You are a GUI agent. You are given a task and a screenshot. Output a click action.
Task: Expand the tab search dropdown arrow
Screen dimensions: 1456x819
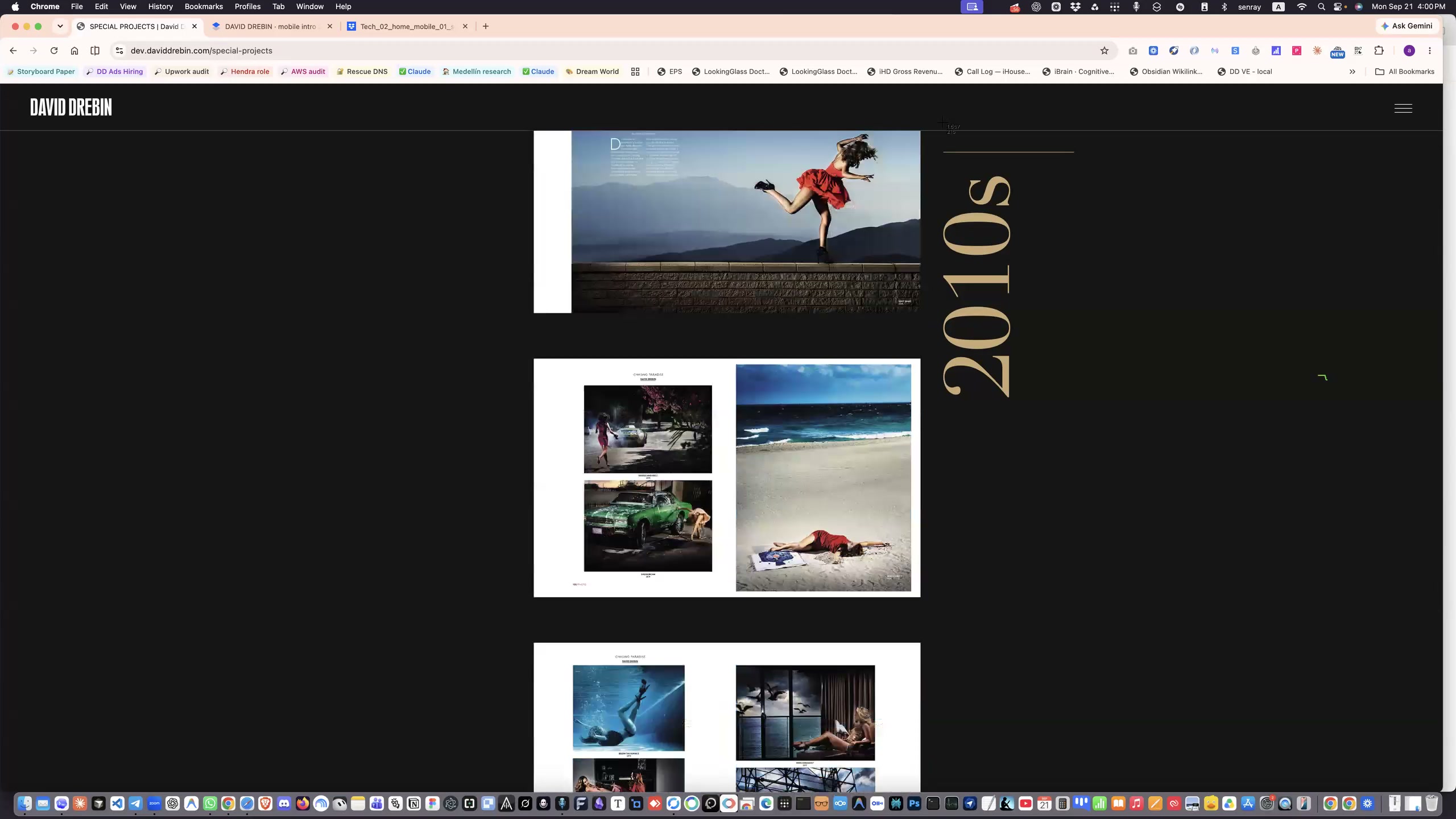(60, 26)
